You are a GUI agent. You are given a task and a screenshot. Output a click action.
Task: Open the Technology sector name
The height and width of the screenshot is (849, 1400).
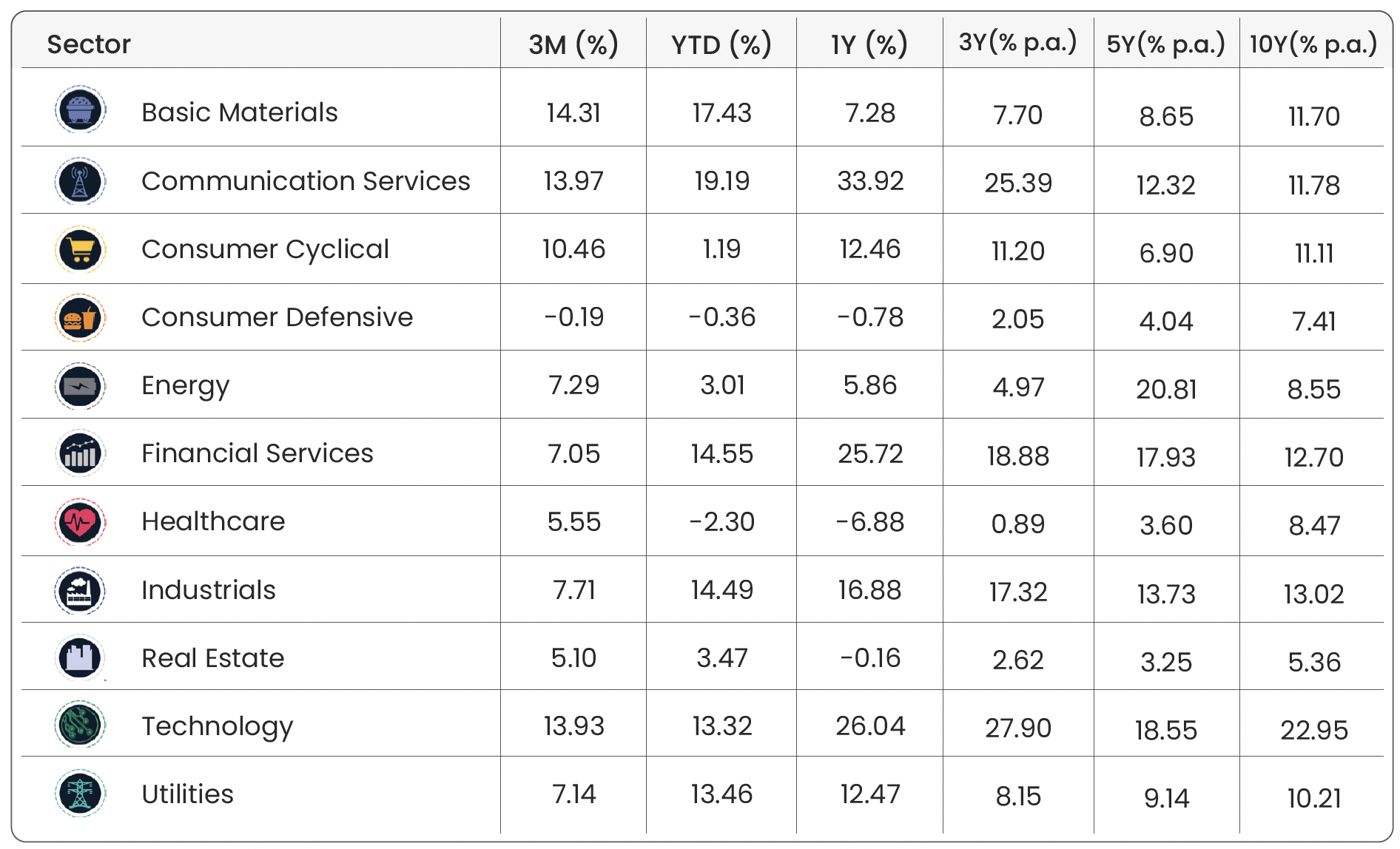[x=217, y=726]
